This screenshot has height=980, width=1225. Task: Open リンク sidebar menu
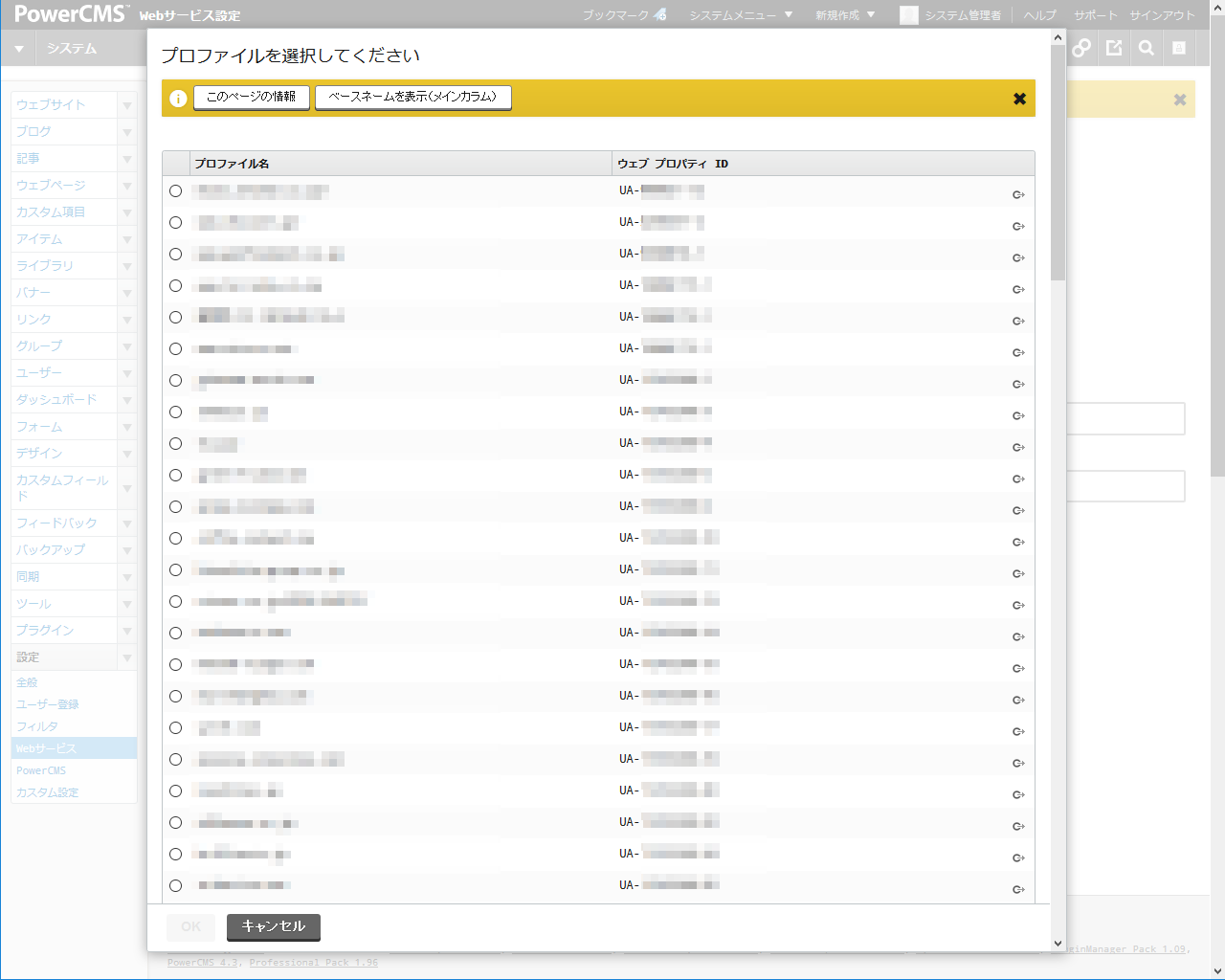[33, 319]
